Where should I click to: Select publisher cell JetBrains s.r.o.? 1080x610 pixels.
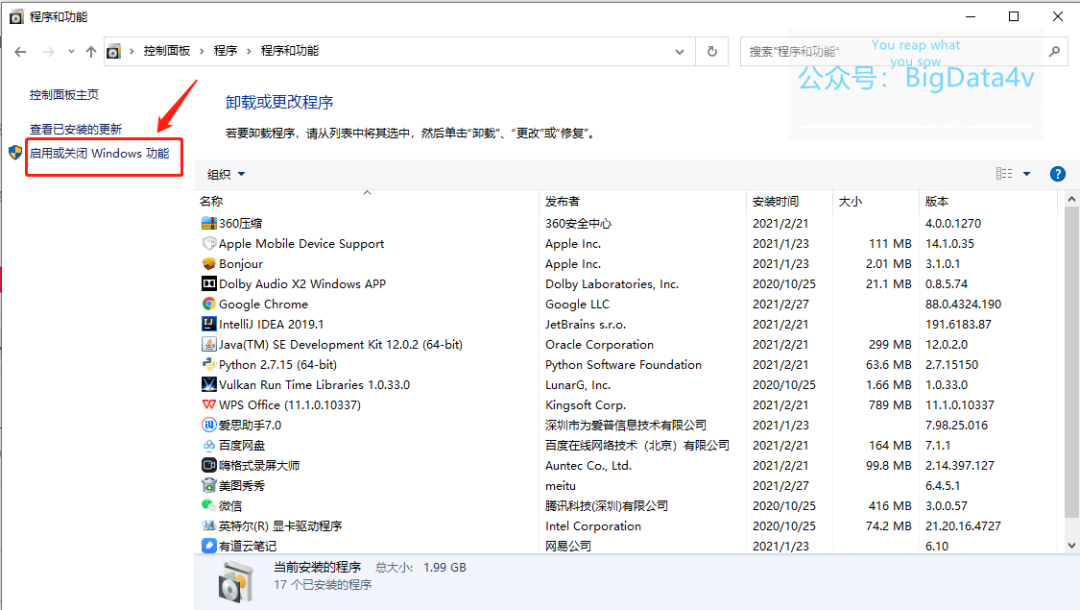[x=586, y=324]
